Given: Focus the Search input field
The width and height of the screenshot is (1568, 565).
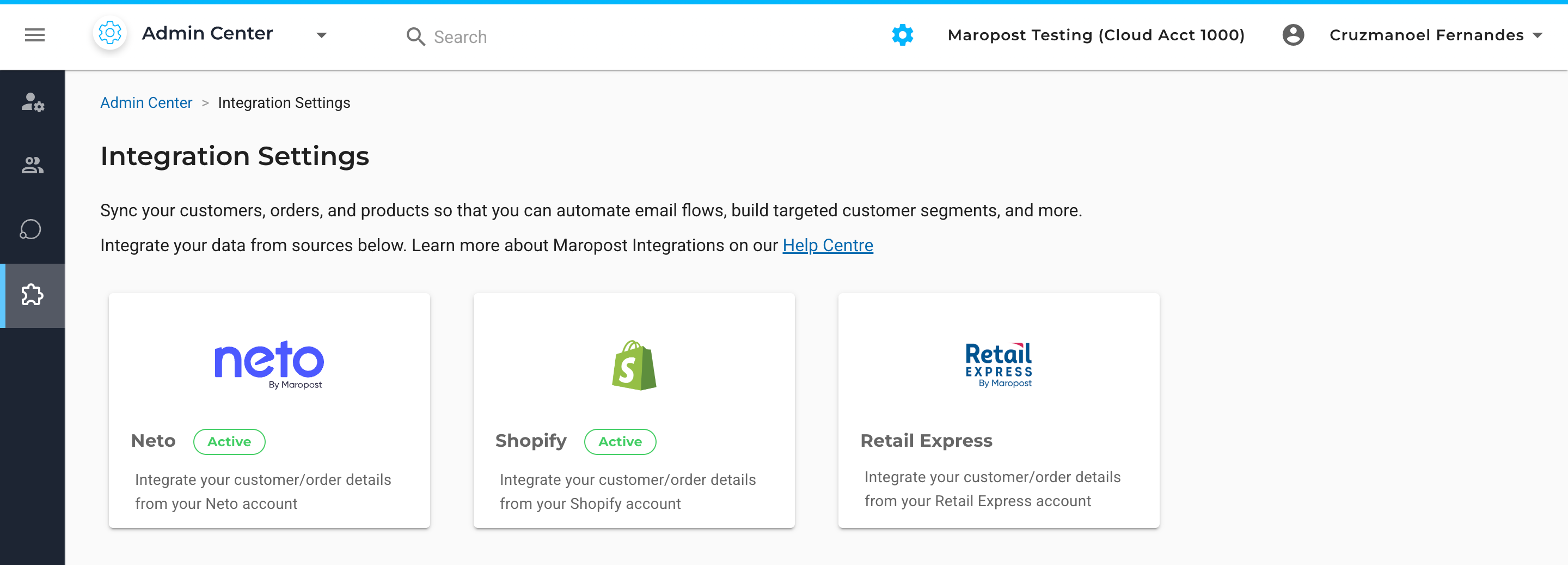Looking at the screenshot, I should point(460,37).
